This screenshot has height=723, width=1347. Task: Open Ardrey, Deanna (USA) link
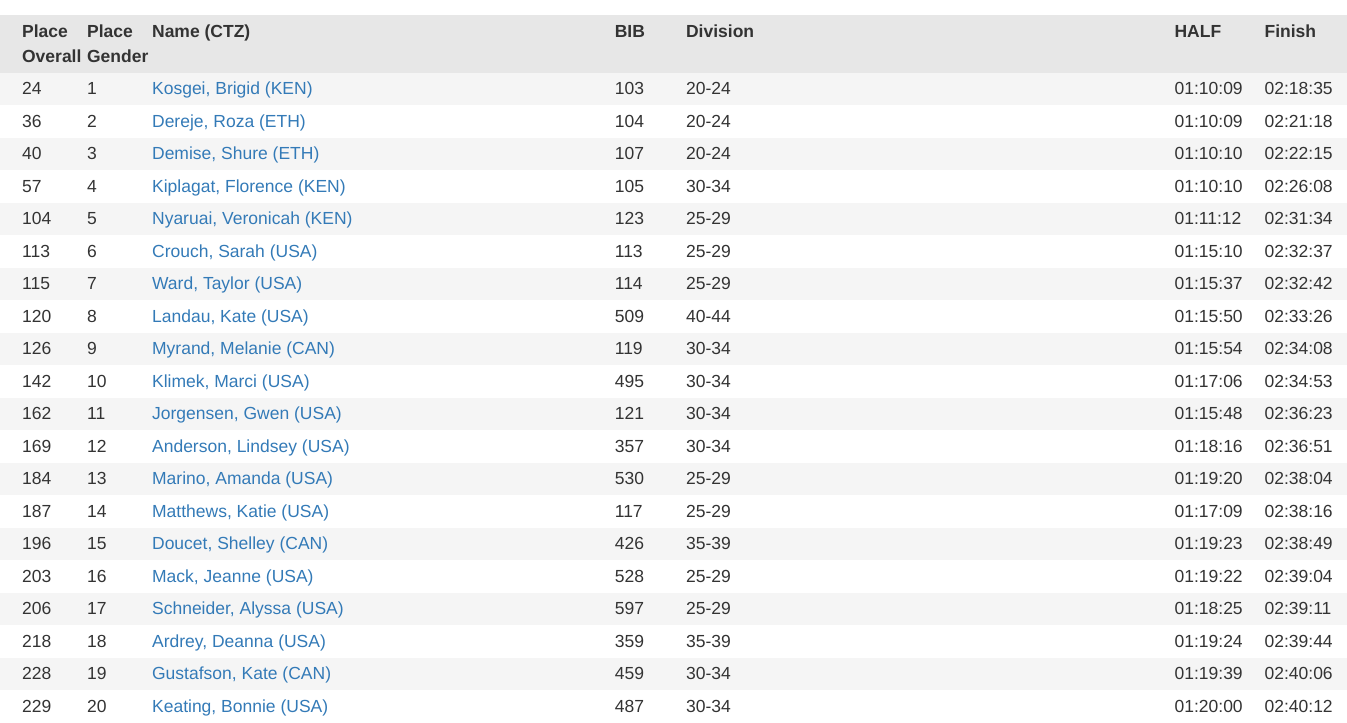pos(239,641)
